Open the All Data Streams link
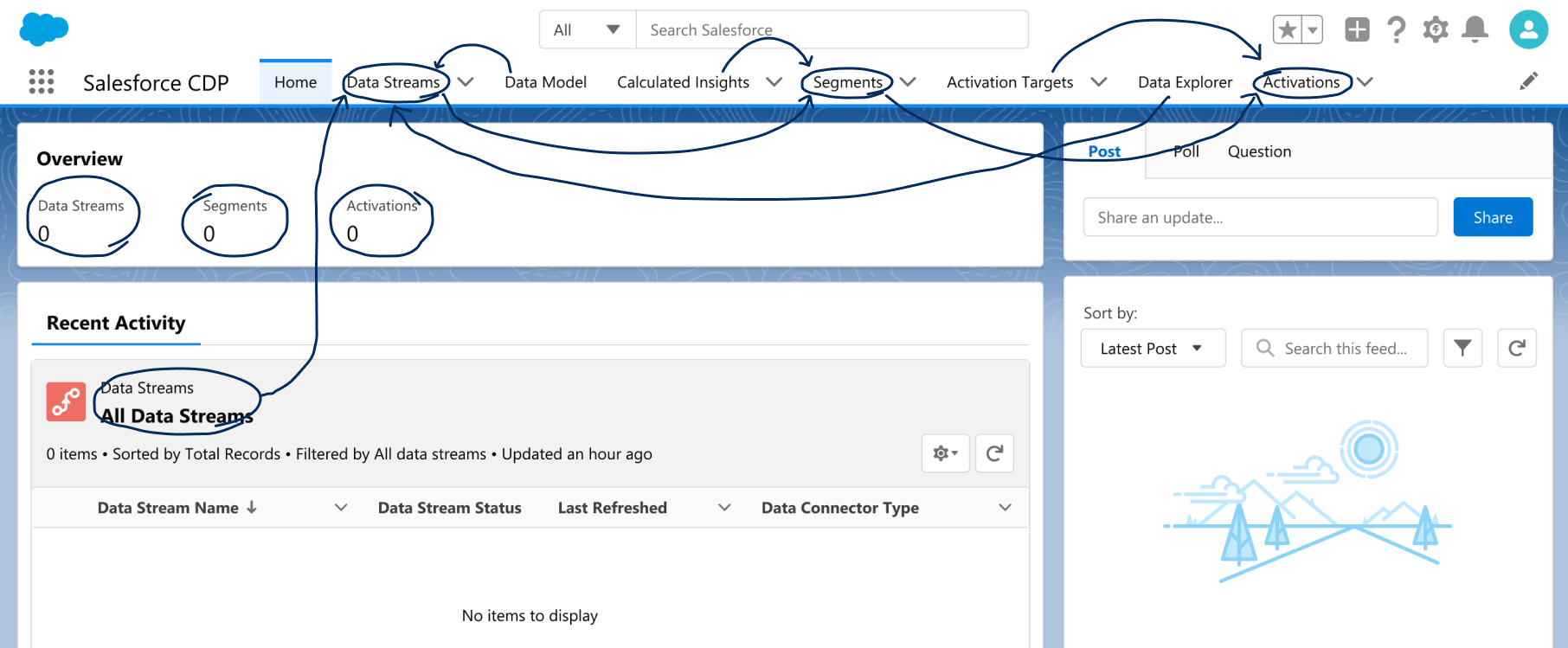Screen dimensions: 1568x648 (177, 416)
